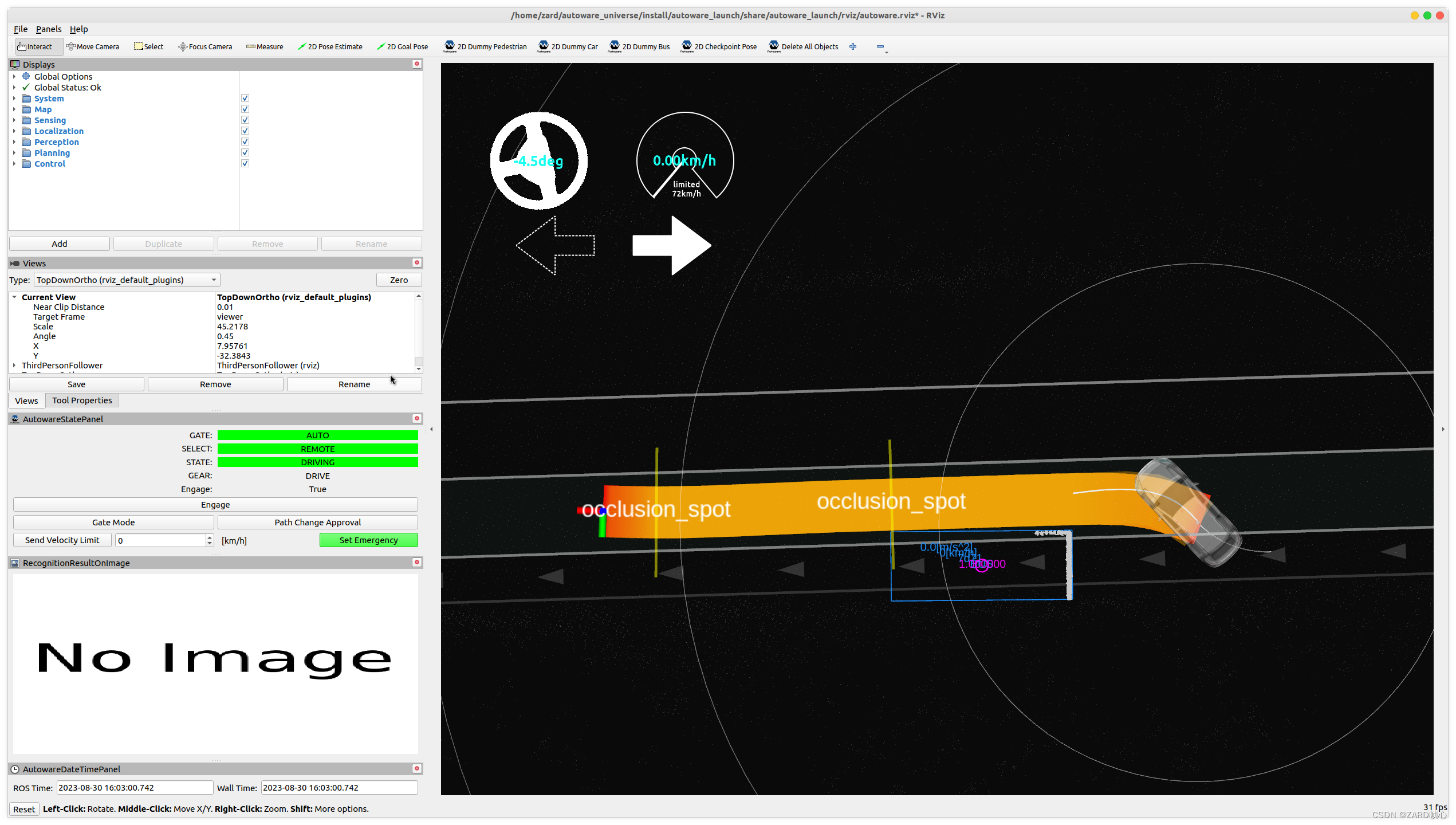The image size is (1456, 825).
Task: Choose the 2D Dummy Pedestrian tool
Action: pyautogui.click(x=485, y=47)
